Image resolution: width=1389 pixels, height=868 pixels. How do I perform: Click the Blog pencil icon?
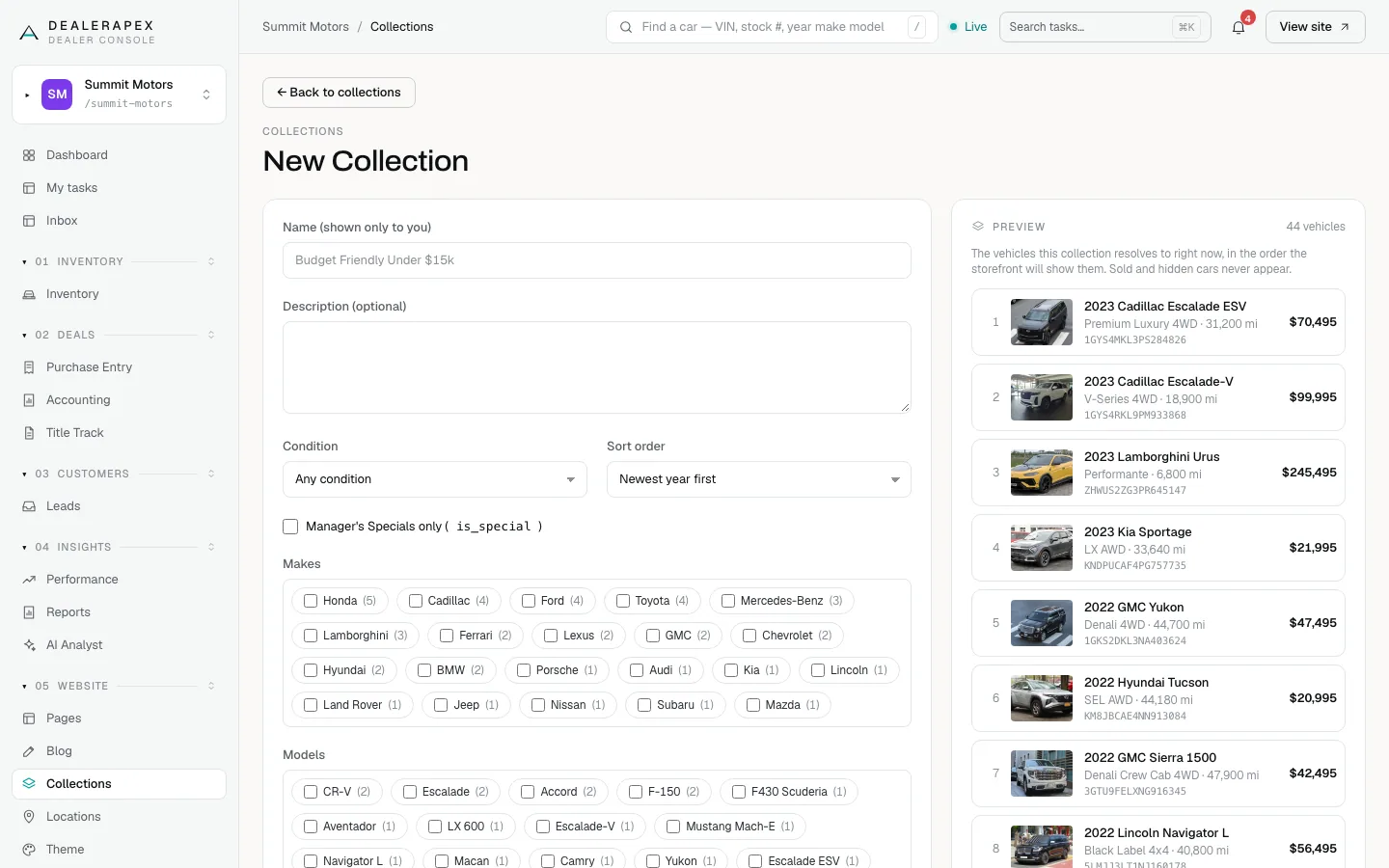coord(29,751)
